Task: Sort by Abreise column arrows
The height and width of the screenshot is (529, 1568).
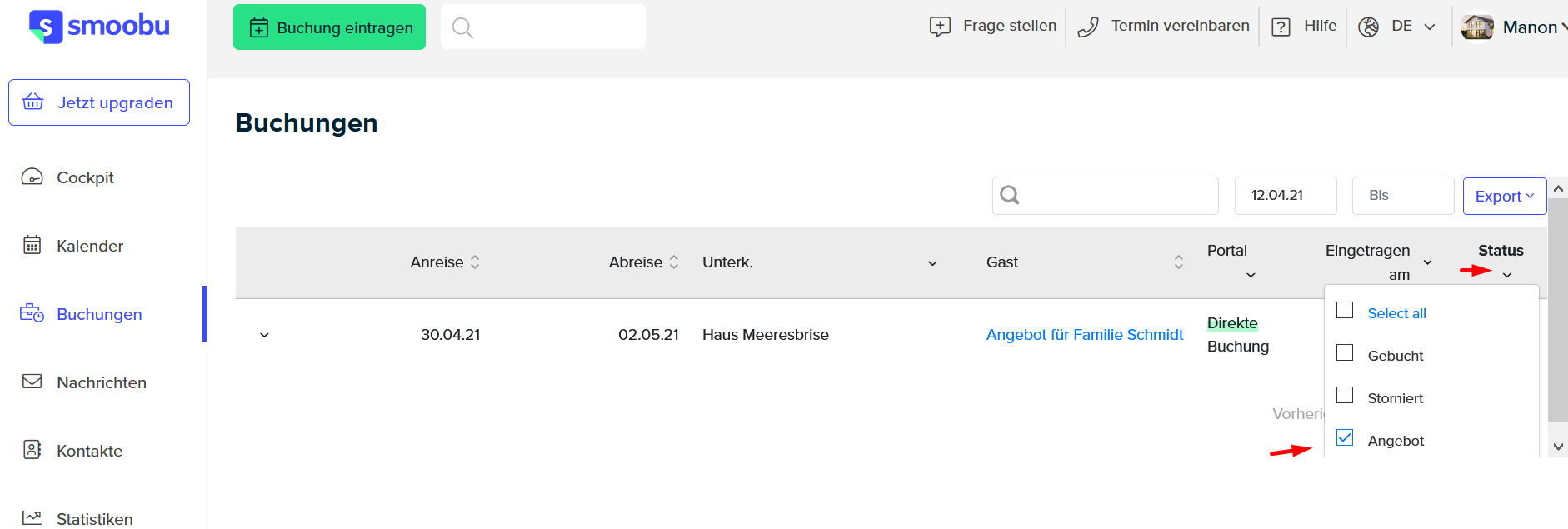Action: coord(674,262)
